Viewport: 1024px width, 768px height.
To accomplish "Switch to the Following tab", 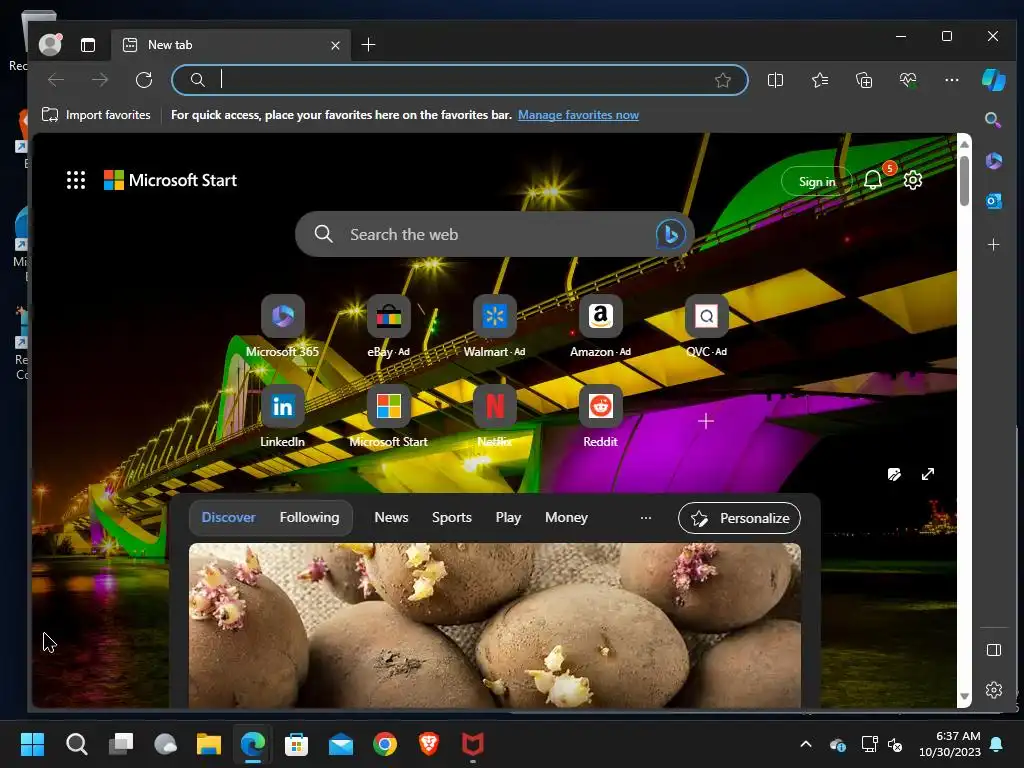I will [x=310, y=517].
